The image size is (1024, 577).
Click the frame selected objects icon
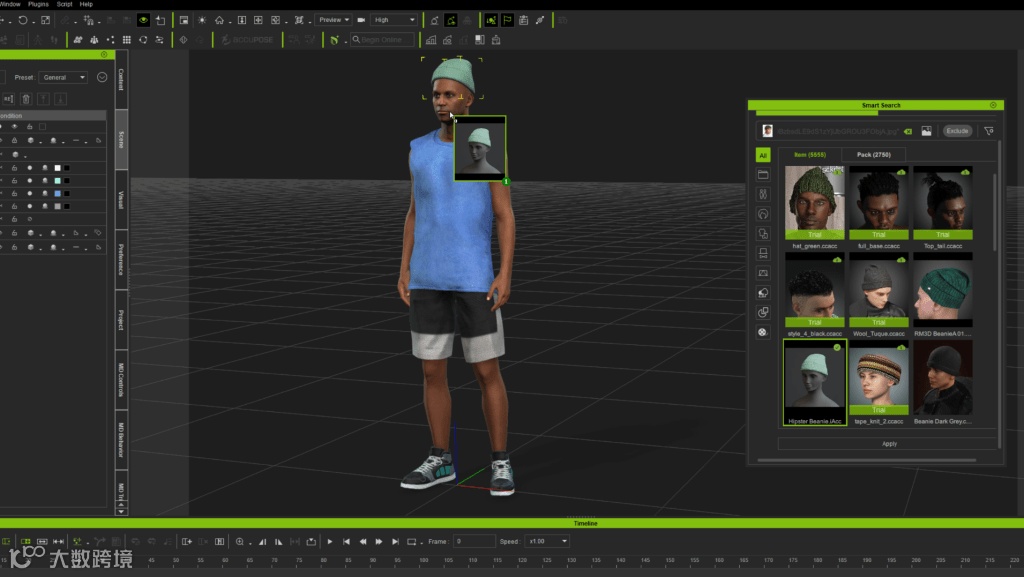[x=299, y=20]
